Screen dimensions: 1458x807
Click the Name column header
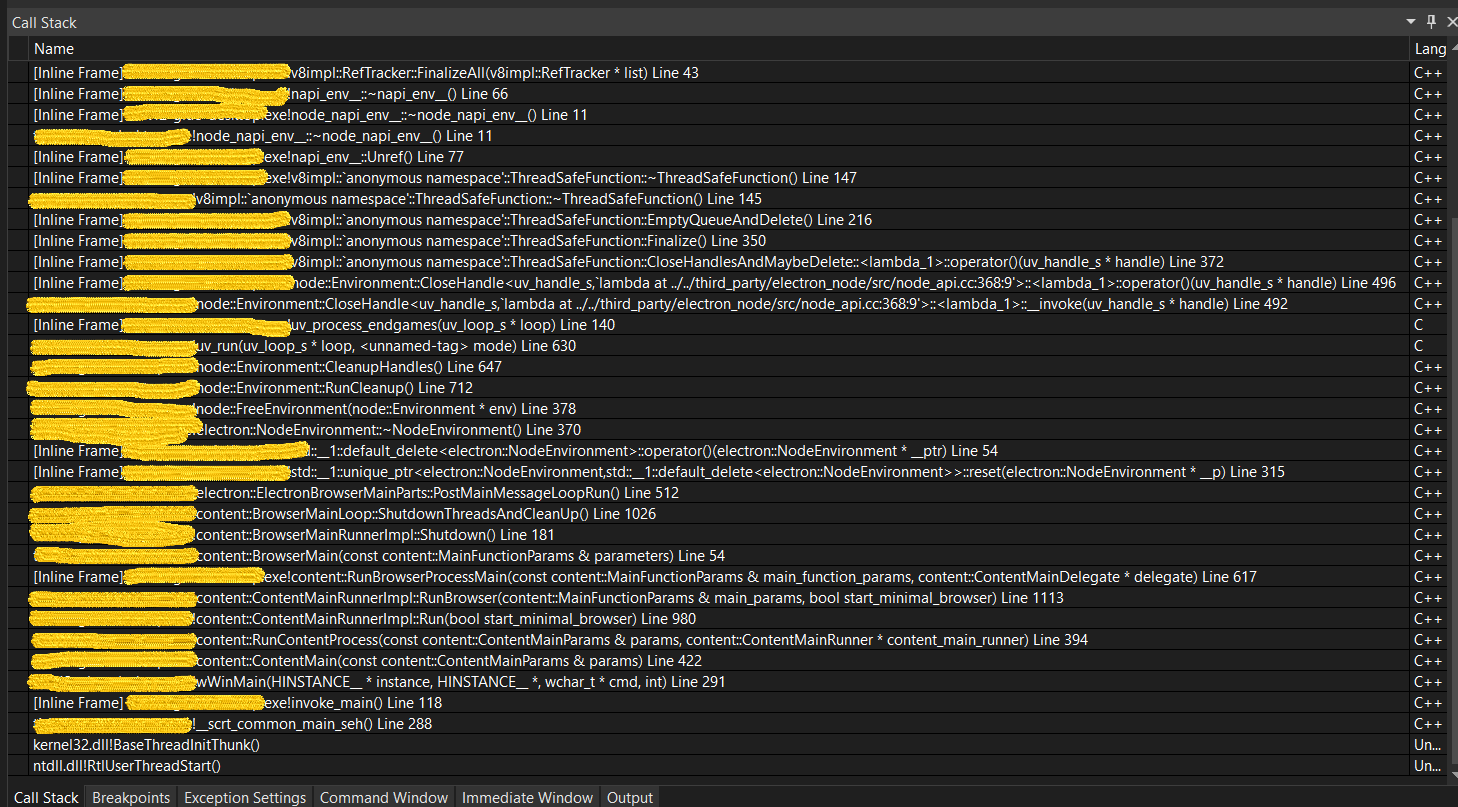(x=54, y=48)
